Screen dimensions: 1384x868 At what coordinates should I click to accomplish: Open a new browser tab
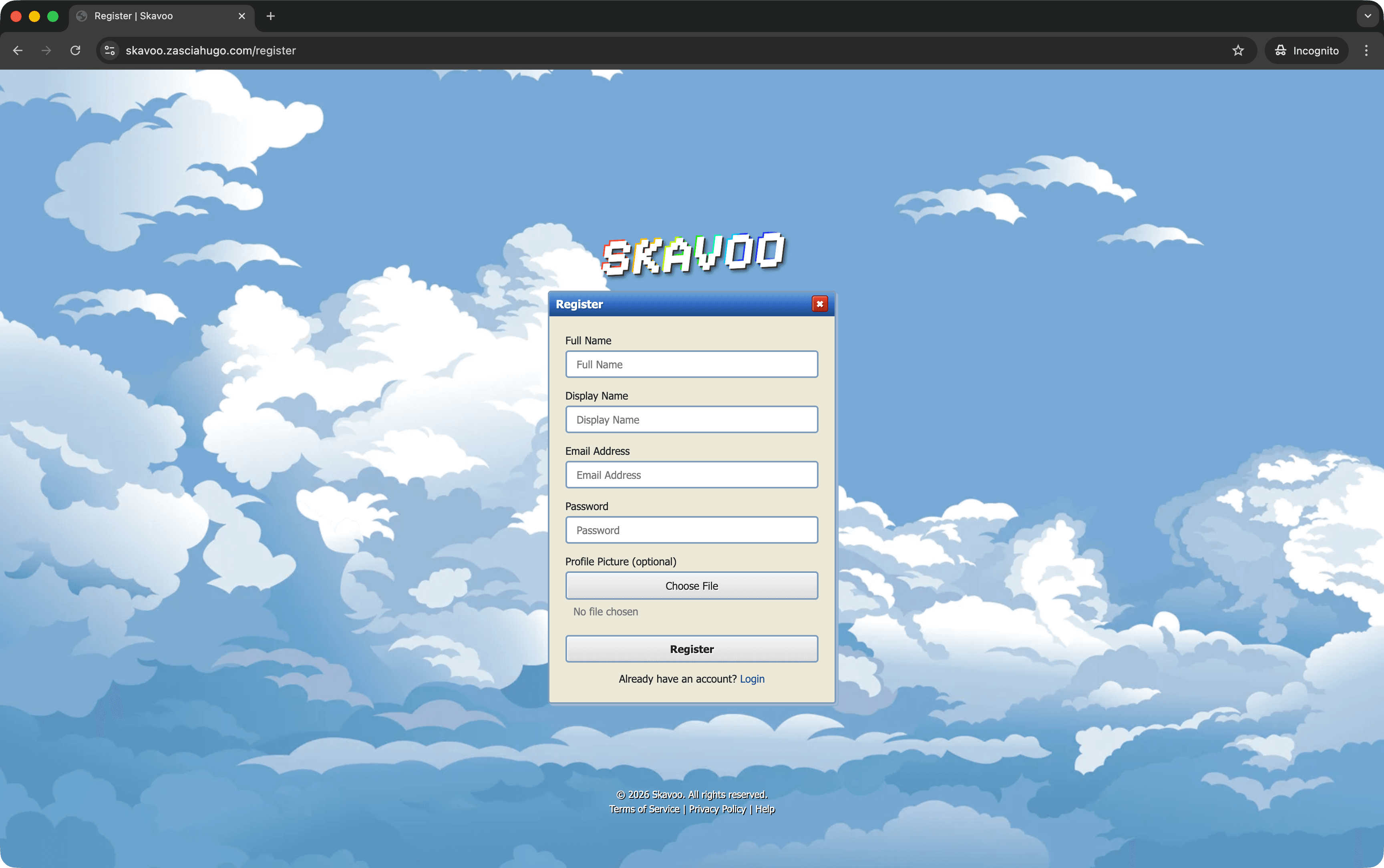(x=270, y=16)
